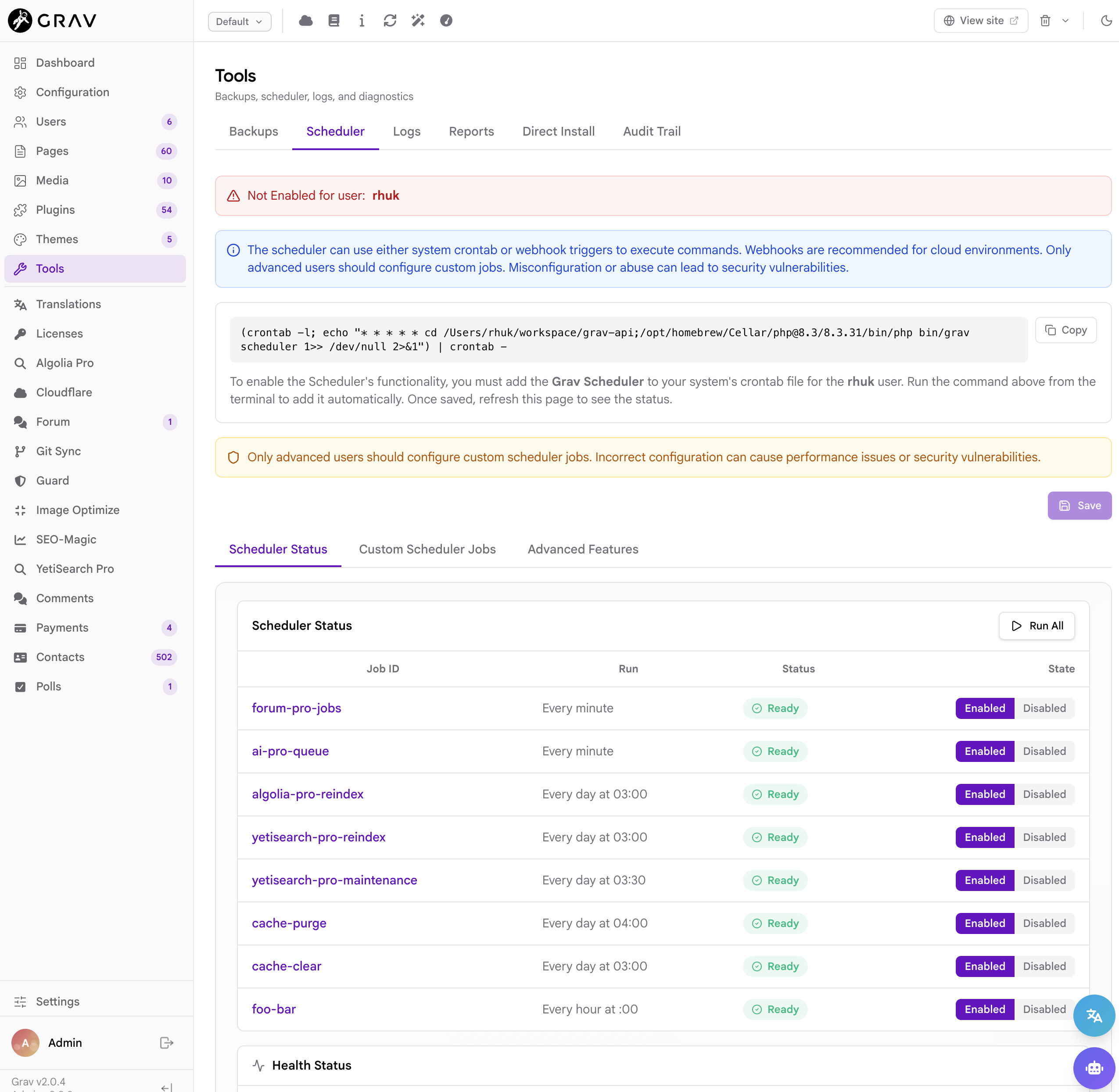Open the Direct Install tab
Screen dimensions: 1119x1092
(x=559, y=132)
